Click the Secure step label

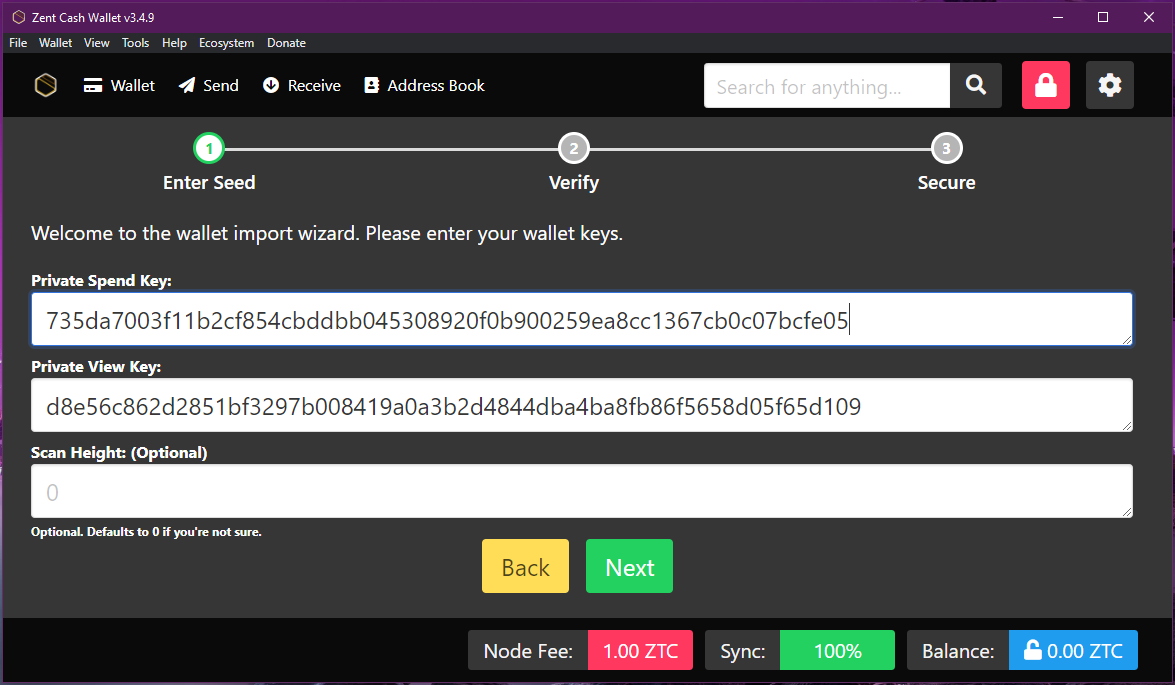[x=946, y=182]
